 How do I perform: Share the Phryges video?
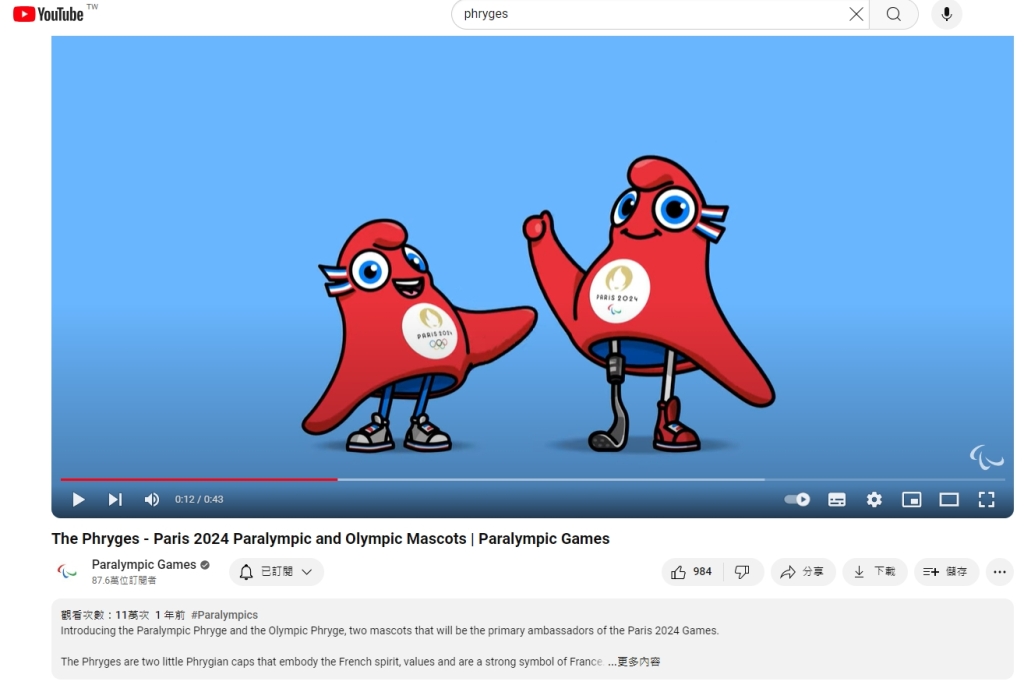[x=803, y=572]
